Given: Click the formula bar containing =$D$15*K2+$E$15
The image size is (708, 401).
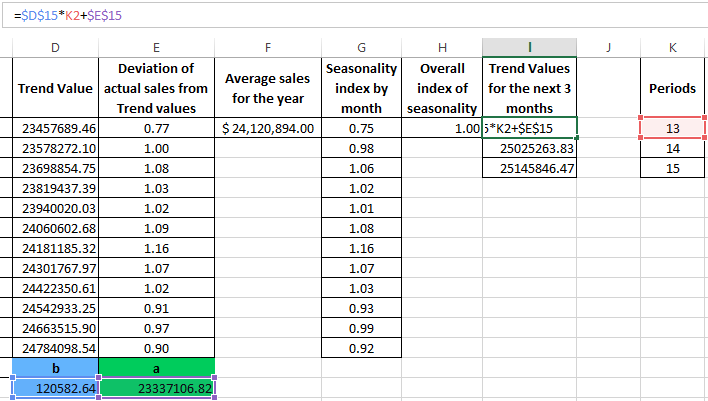Looking at the screenshot, I should pyautogui.click(x=300, y=16).
